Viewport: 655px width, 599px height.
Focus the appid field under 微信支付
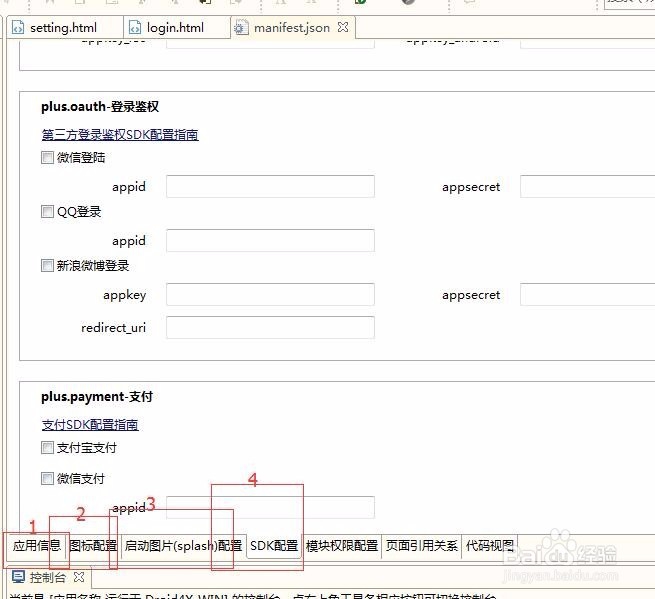point(270,508)
